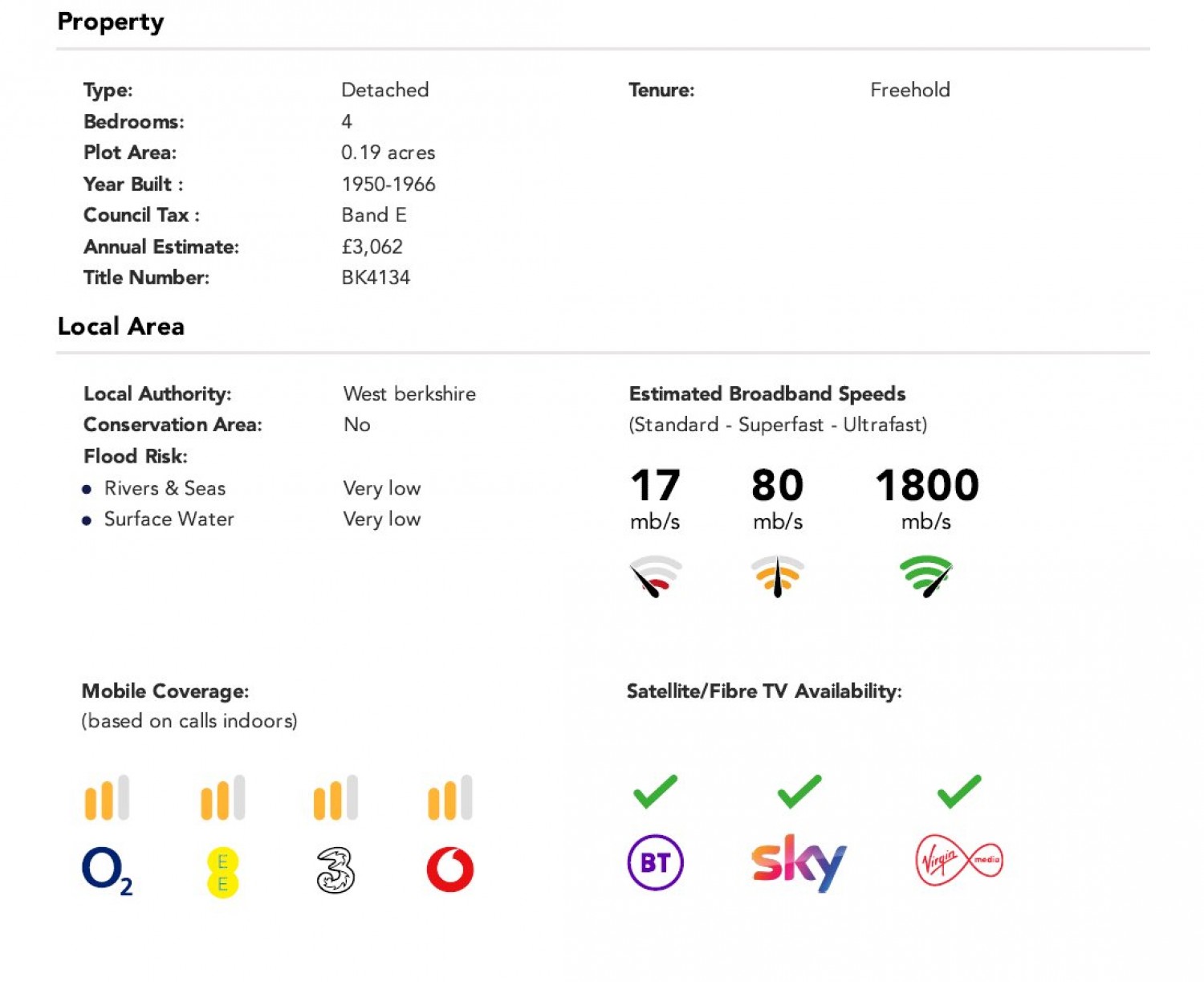
Task: Click the O2 network logo
Action: [x=106, y=870]
